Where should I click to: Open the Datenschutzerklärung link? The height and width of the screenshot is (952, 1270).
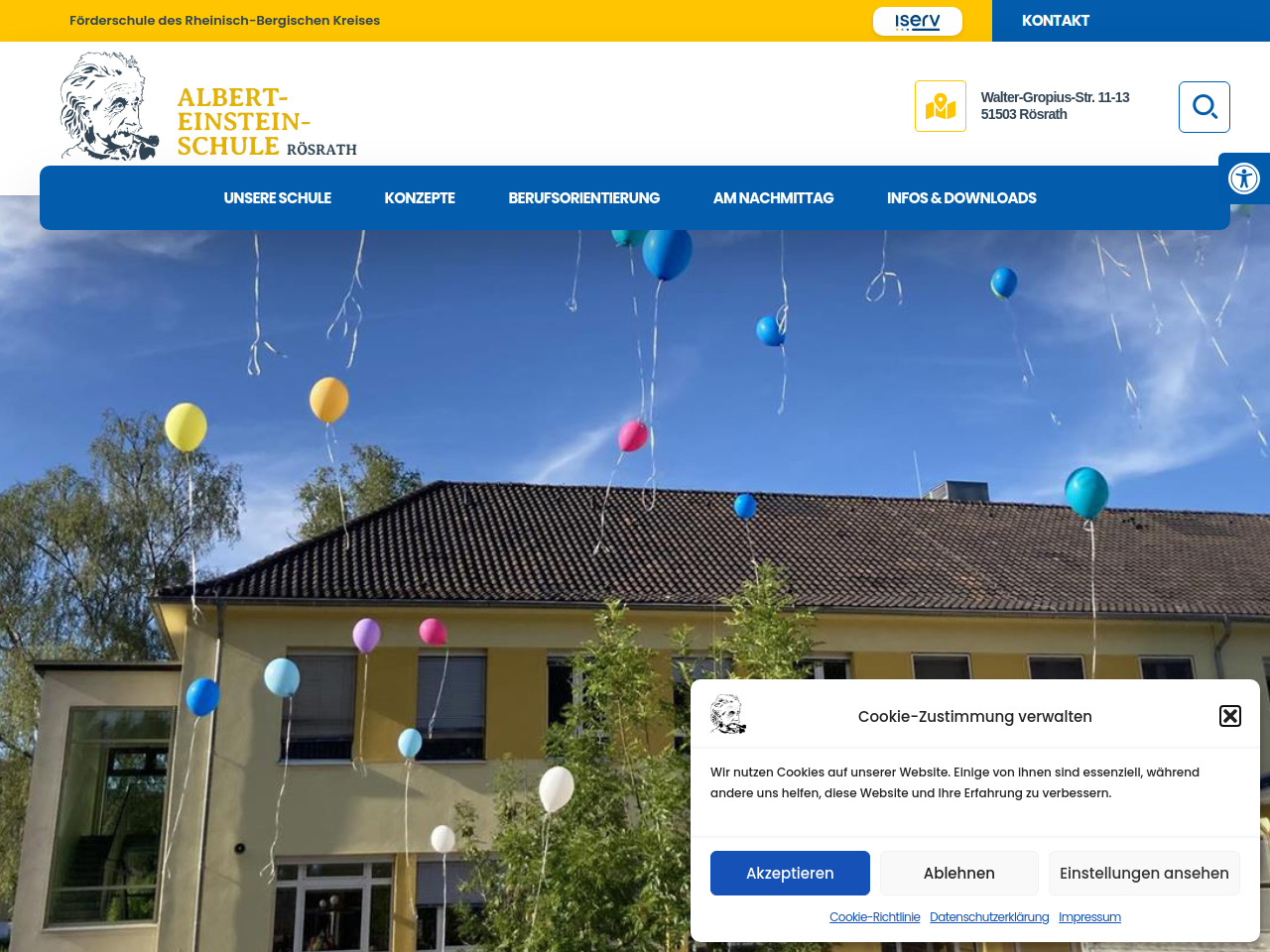point(989,917)
